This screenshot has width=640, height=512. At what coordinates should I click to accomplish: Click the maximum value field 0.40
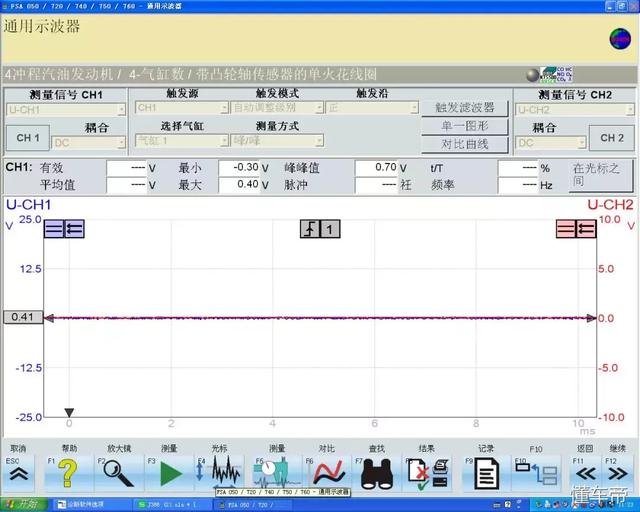[x=239, y=185]
